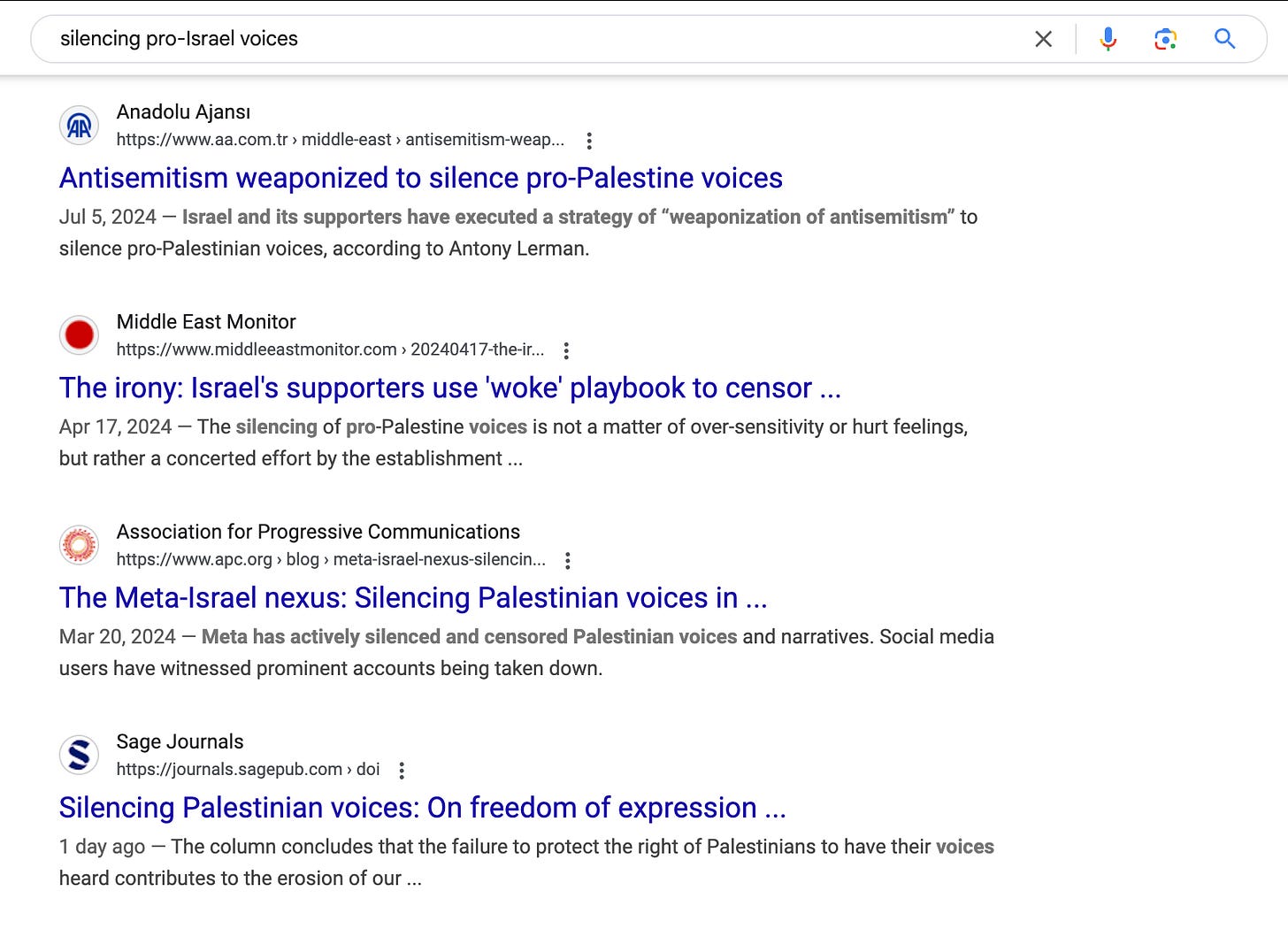Clear the search box with the X icon
The image size is (1288, 929).
[1044, 39]
